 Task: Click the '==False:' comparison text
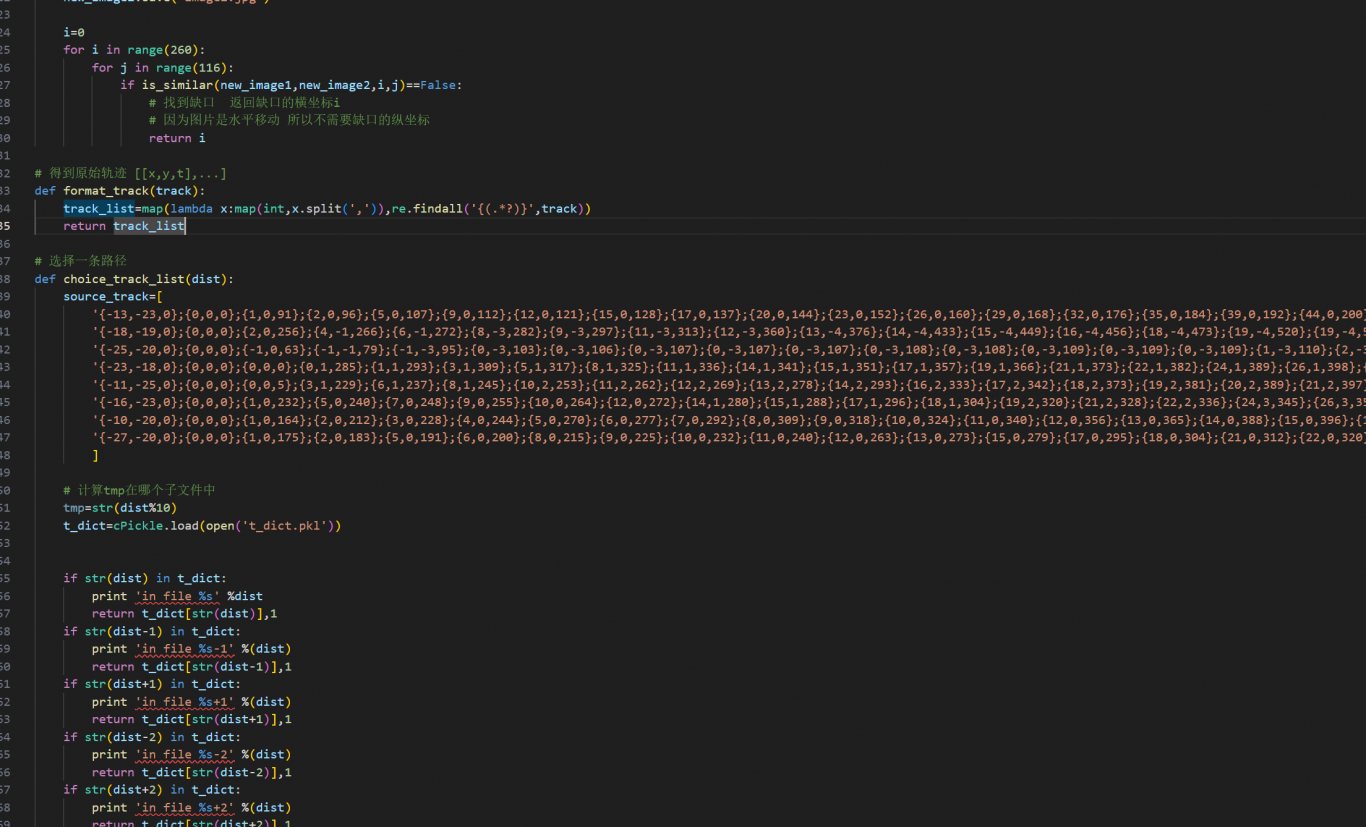coord(434,85)
